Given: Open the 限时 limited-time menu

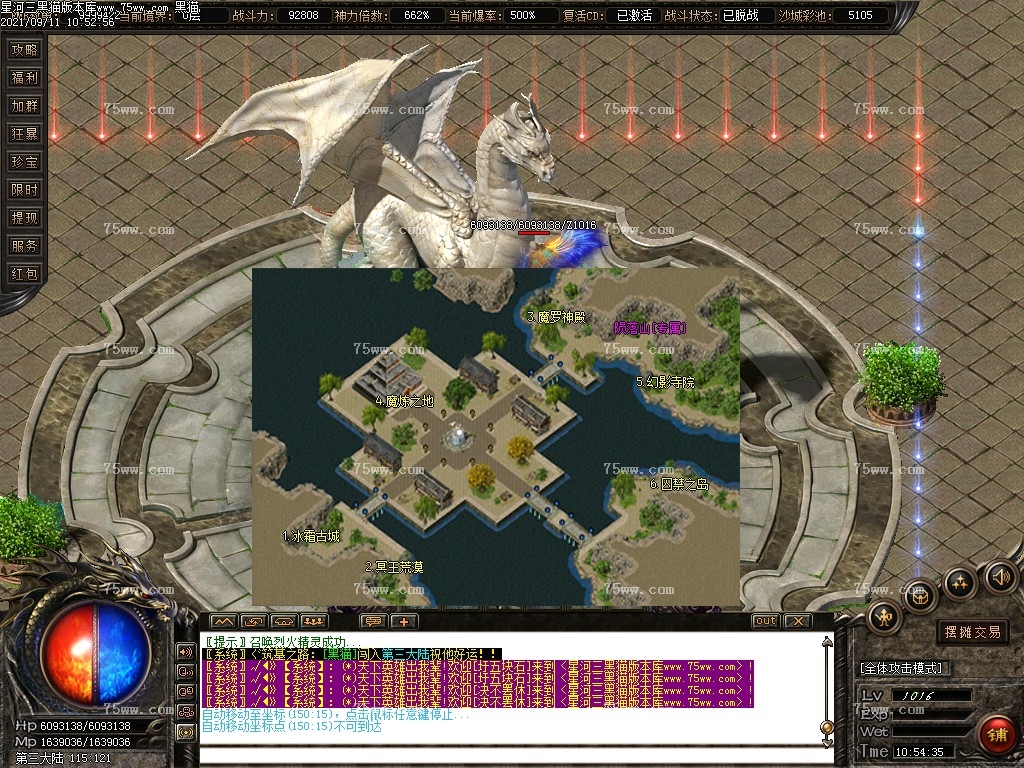Looking at the screenshot, I should coord(25,190).
